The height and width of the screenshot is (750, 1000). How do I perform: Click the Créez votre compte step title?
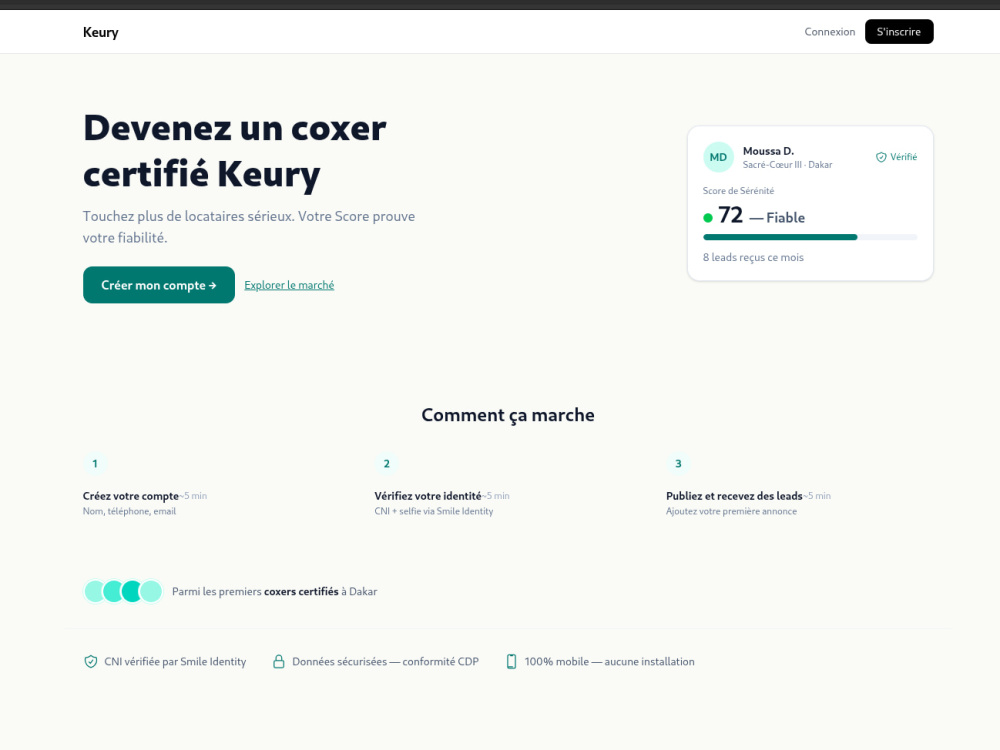click(x=131, y=496)
